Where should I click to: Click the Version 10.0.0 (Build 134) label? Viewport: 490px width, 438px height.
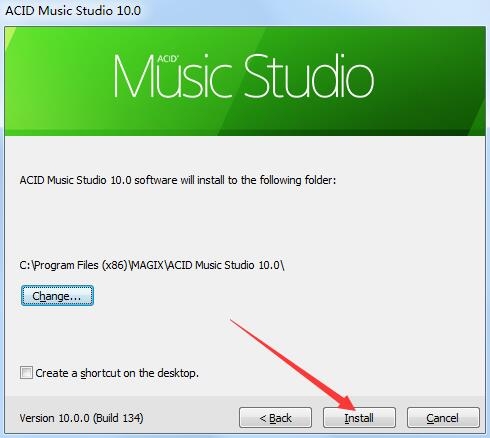81,418
